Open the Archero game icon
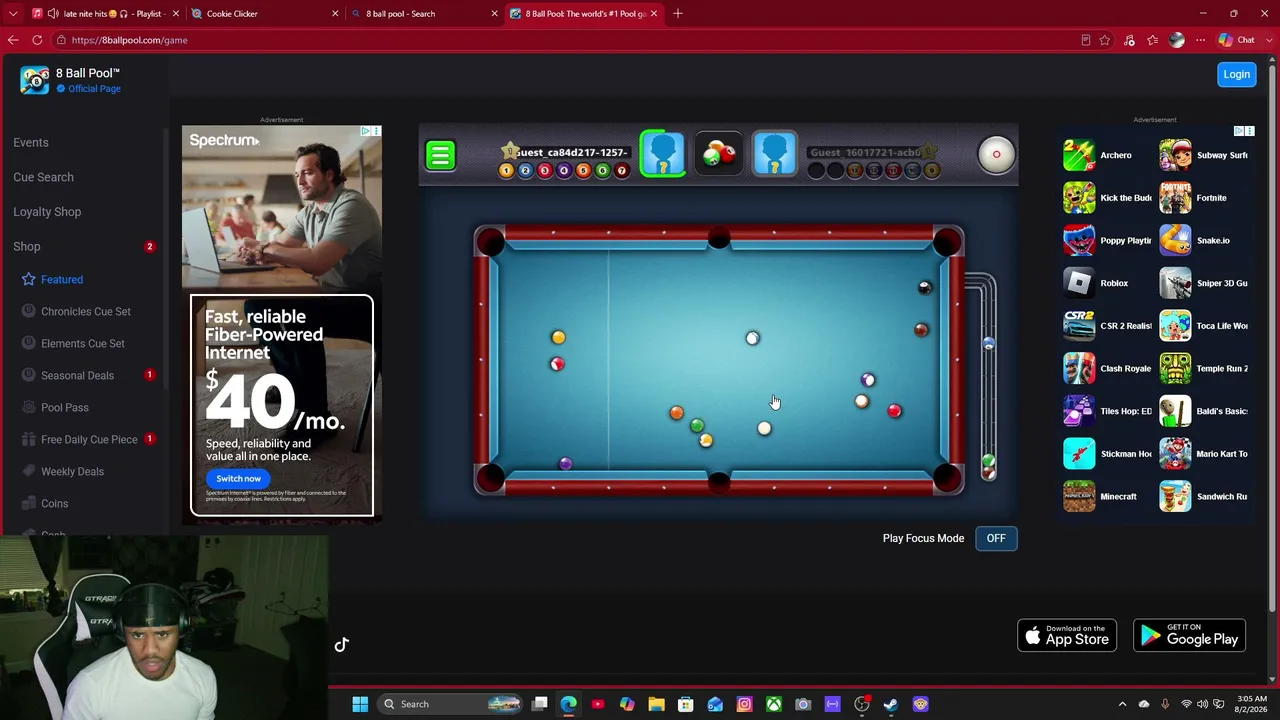This screenshot has height=720, width=1280. coord(1079,155)
